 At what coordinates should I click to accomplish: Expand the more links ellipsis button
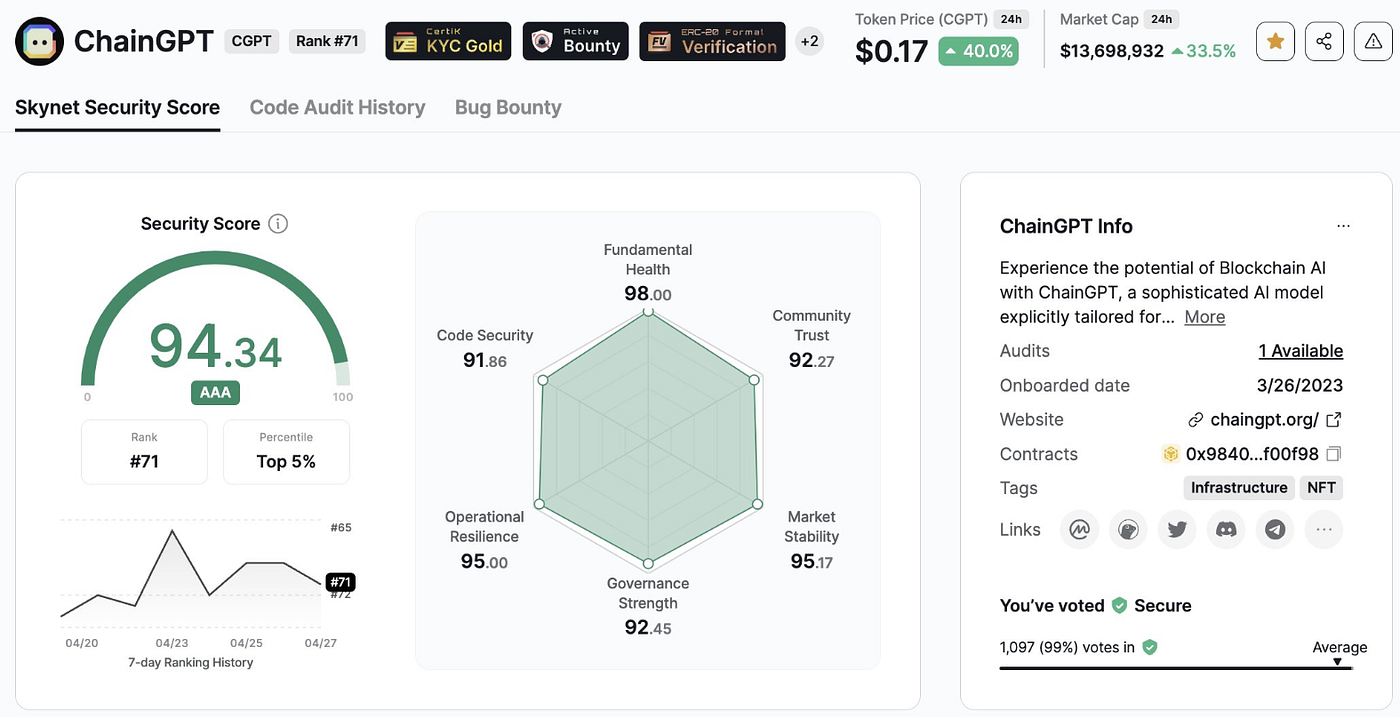click(1324, 530)
